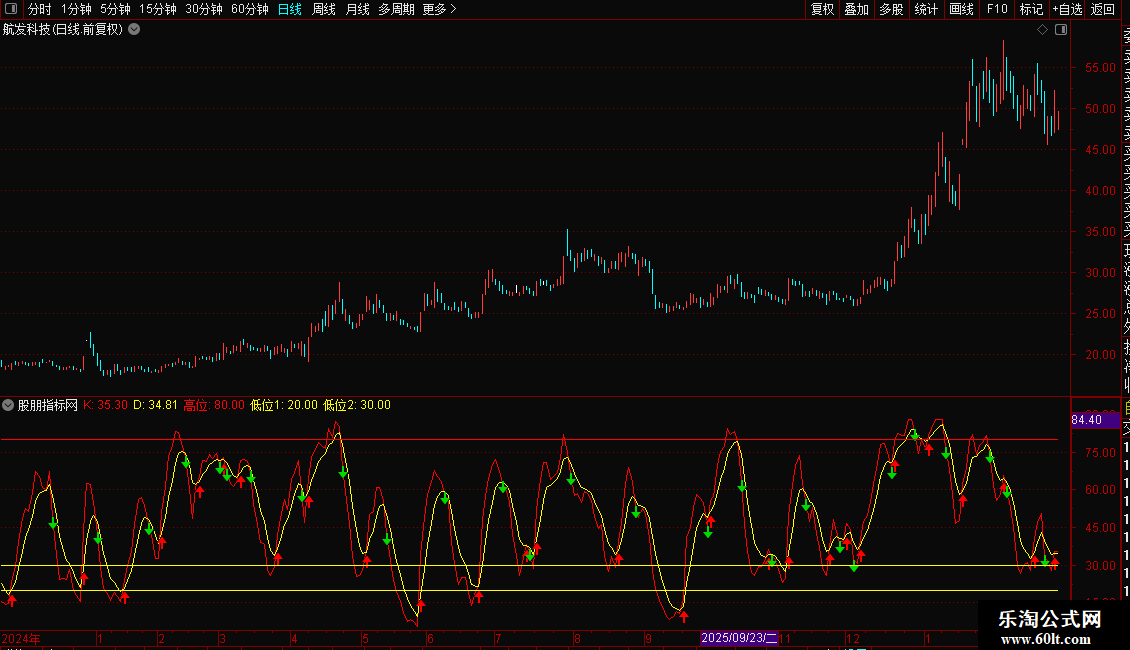1130x650 pixels.
Task: Click the 复权 adjustment button
Action: pyautogui.click(x=822, y=9)
